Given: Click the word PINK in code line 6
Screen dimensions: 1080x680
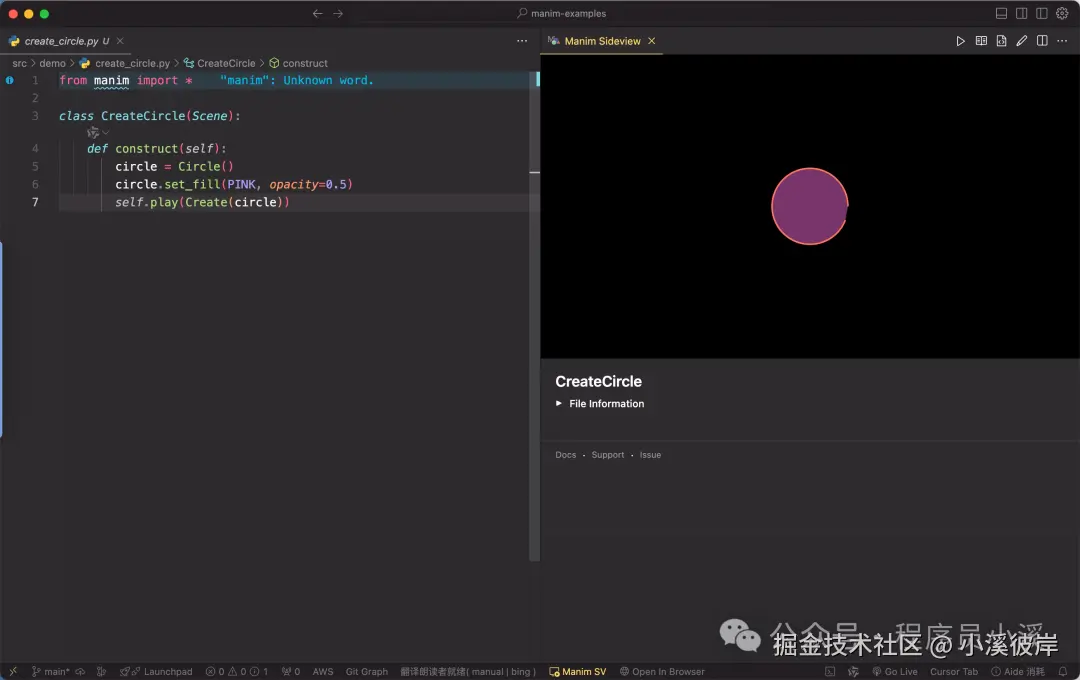Looking at the screenshot, I should (241, 185).
